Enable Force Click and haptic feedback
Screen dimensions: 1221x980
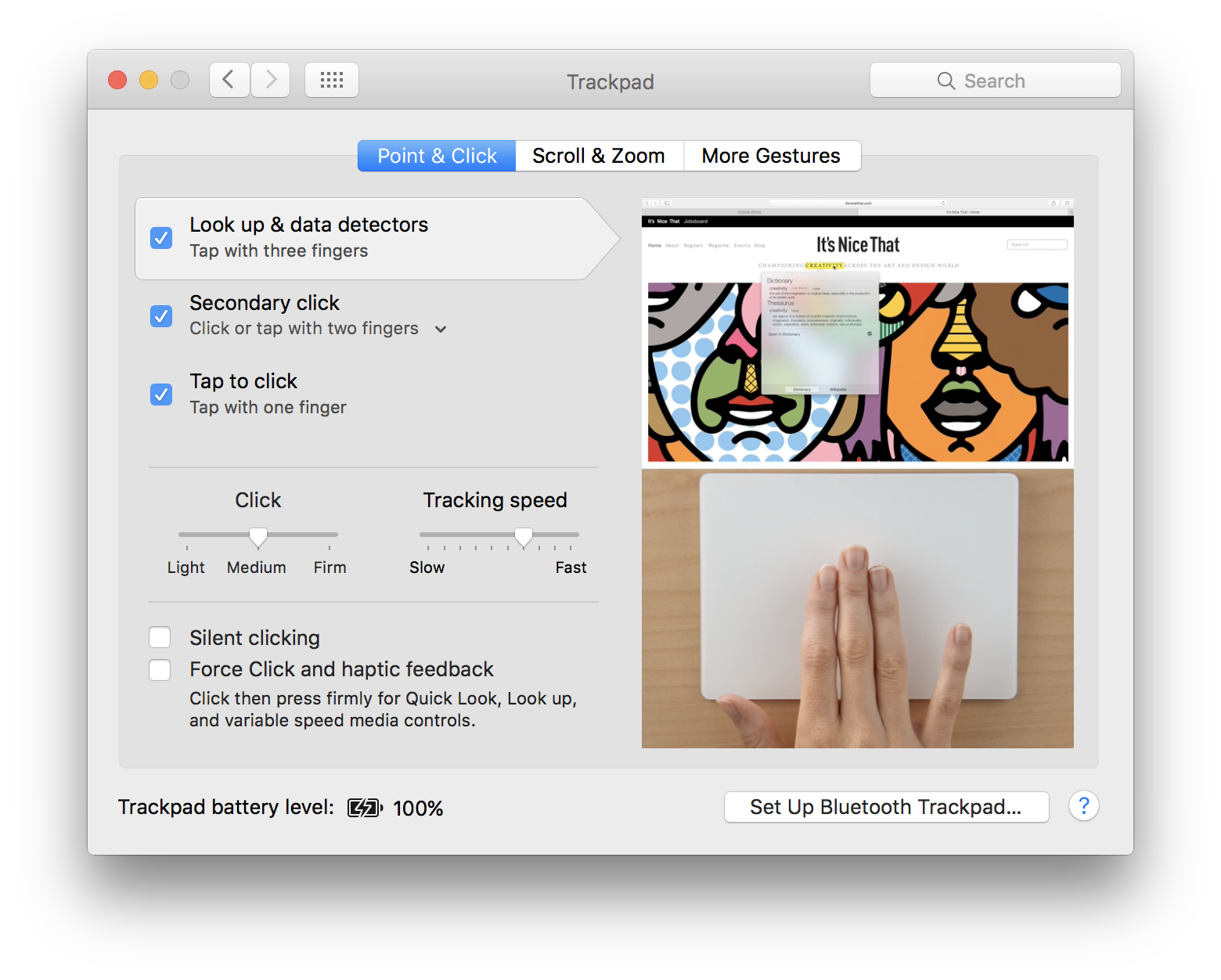[160, 670]
